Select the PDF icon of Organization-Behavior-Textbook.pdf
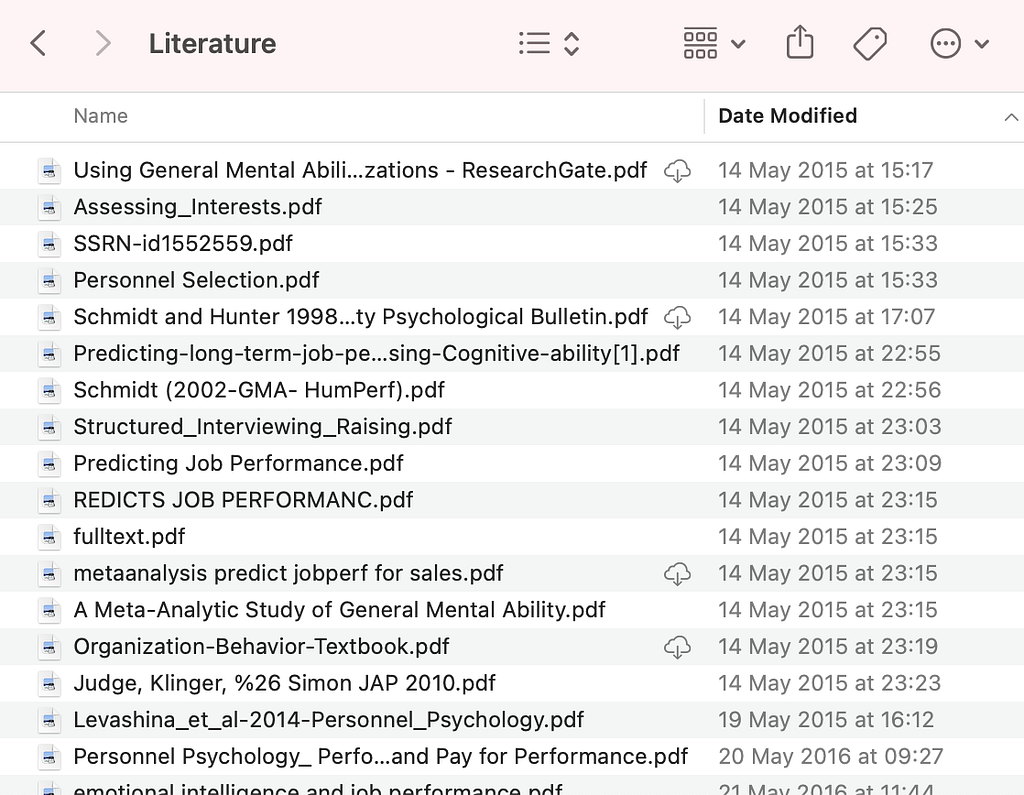 49,646
